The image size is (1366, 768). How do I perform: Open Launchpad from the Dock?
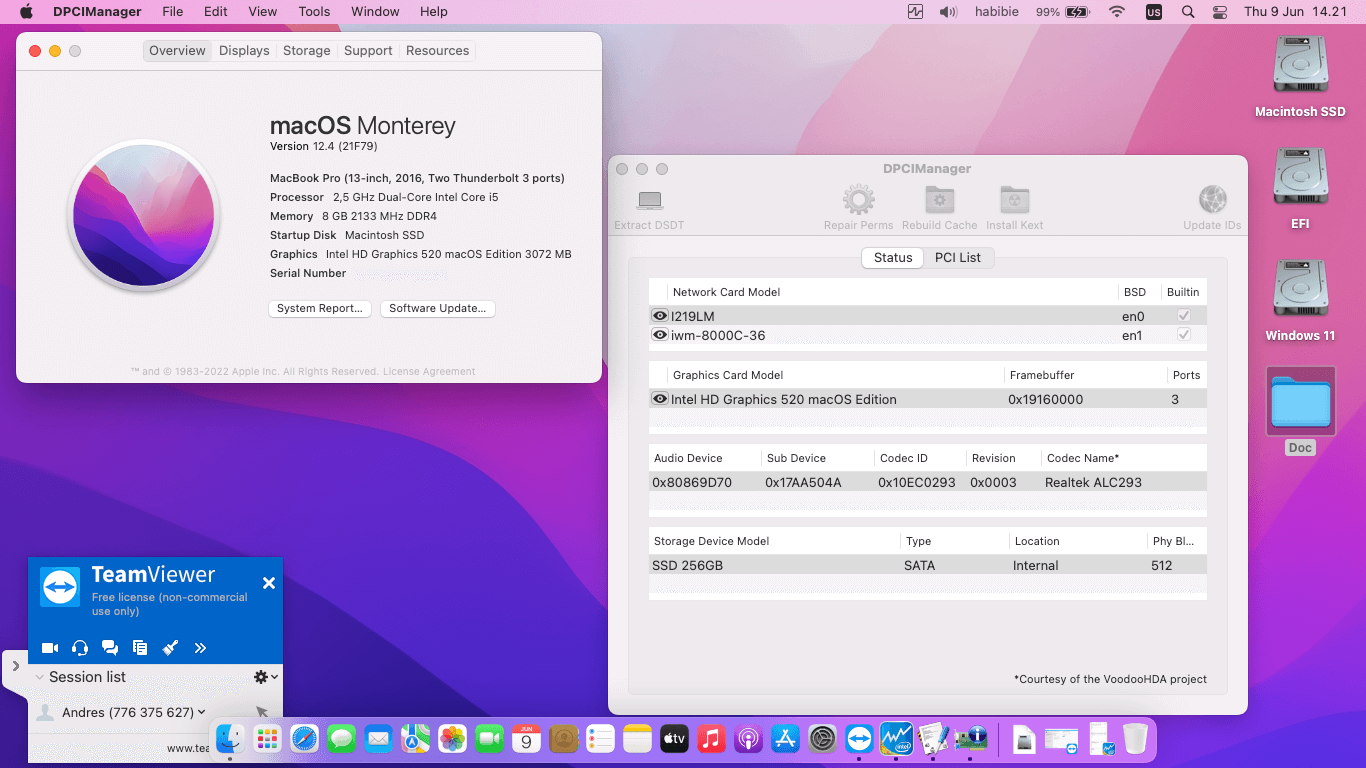coord(267,739)
